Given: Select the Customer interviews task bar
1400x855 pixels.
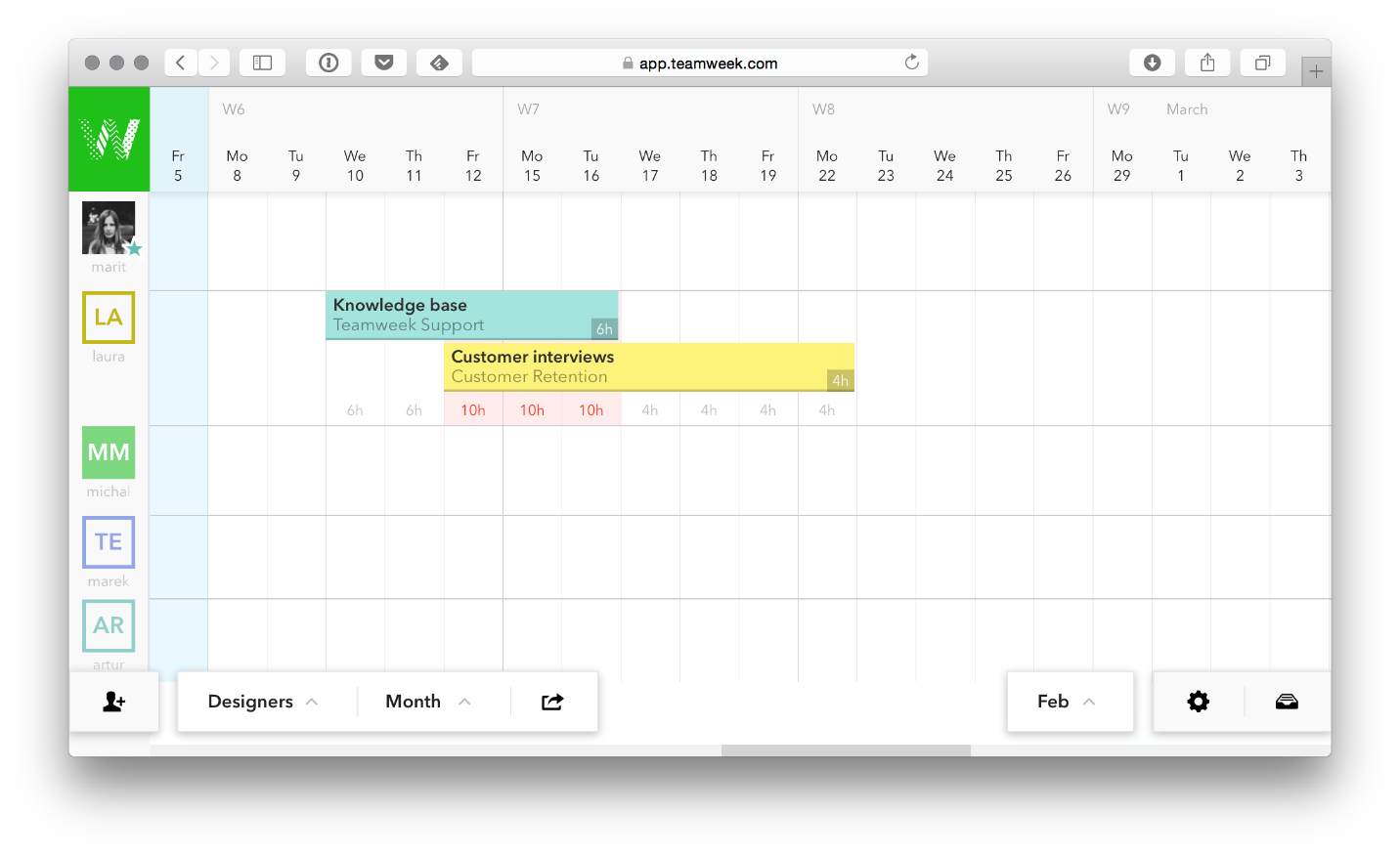Looking at the screenshot, I should (648, 366).
